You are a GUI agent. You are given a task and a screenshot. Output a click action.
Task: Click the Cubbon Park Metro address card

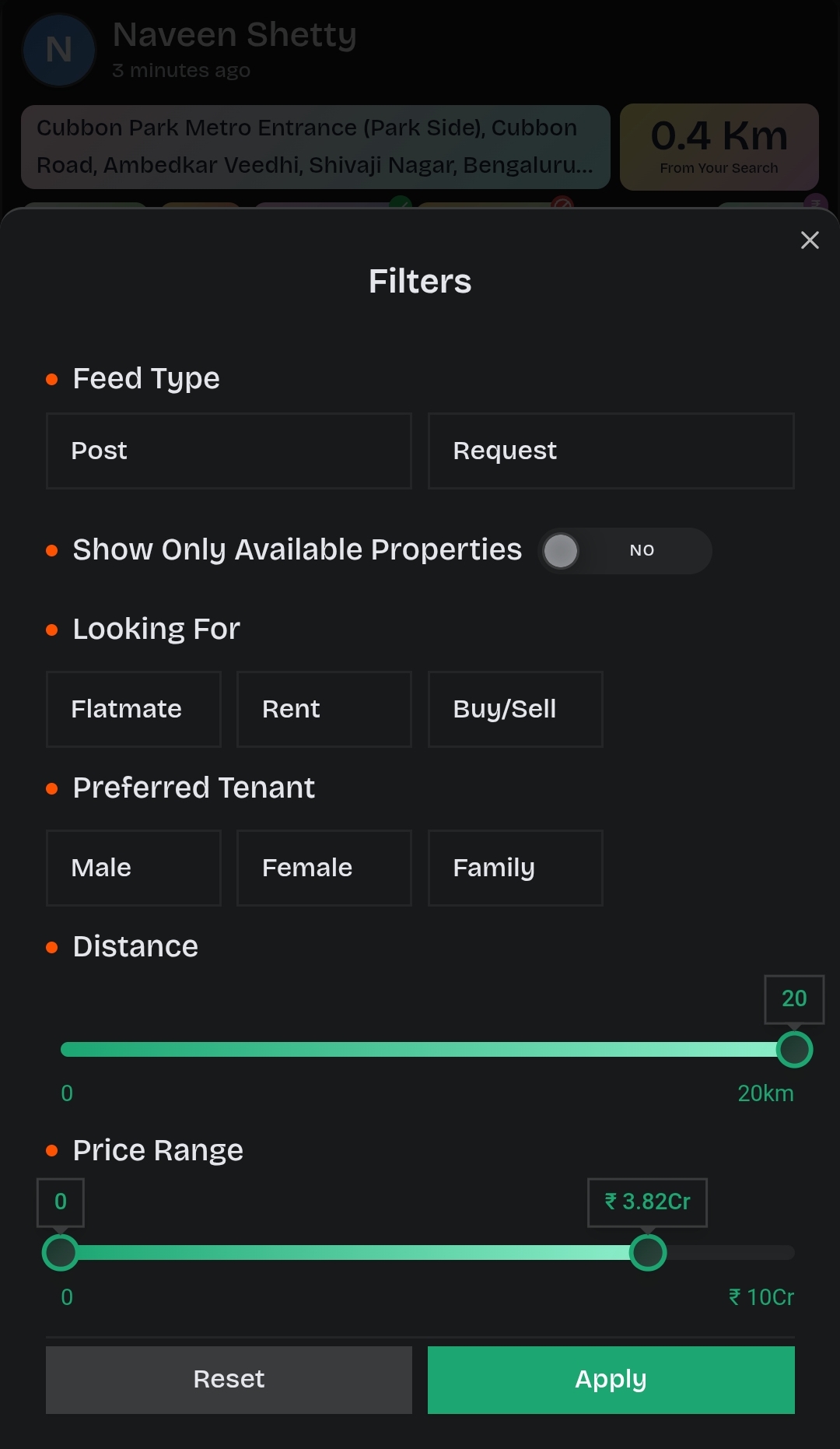pos(316,147)
